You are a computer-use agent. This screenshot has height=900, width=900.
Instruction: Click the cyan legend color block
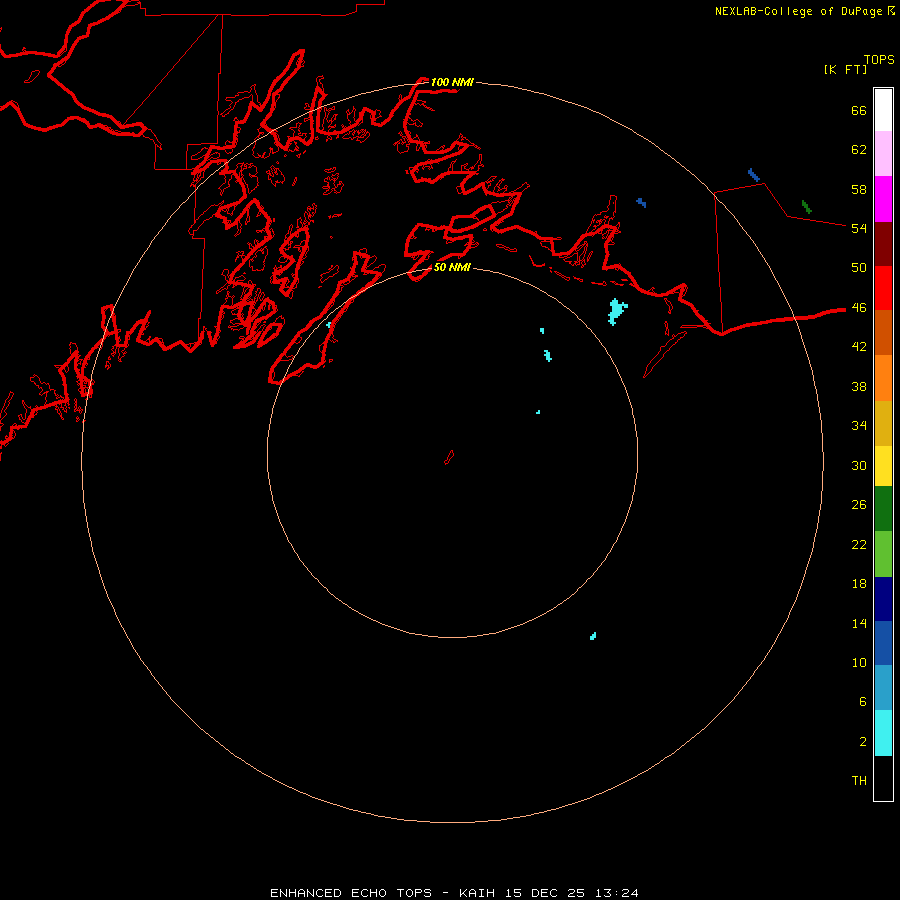[x=883, y=733]
